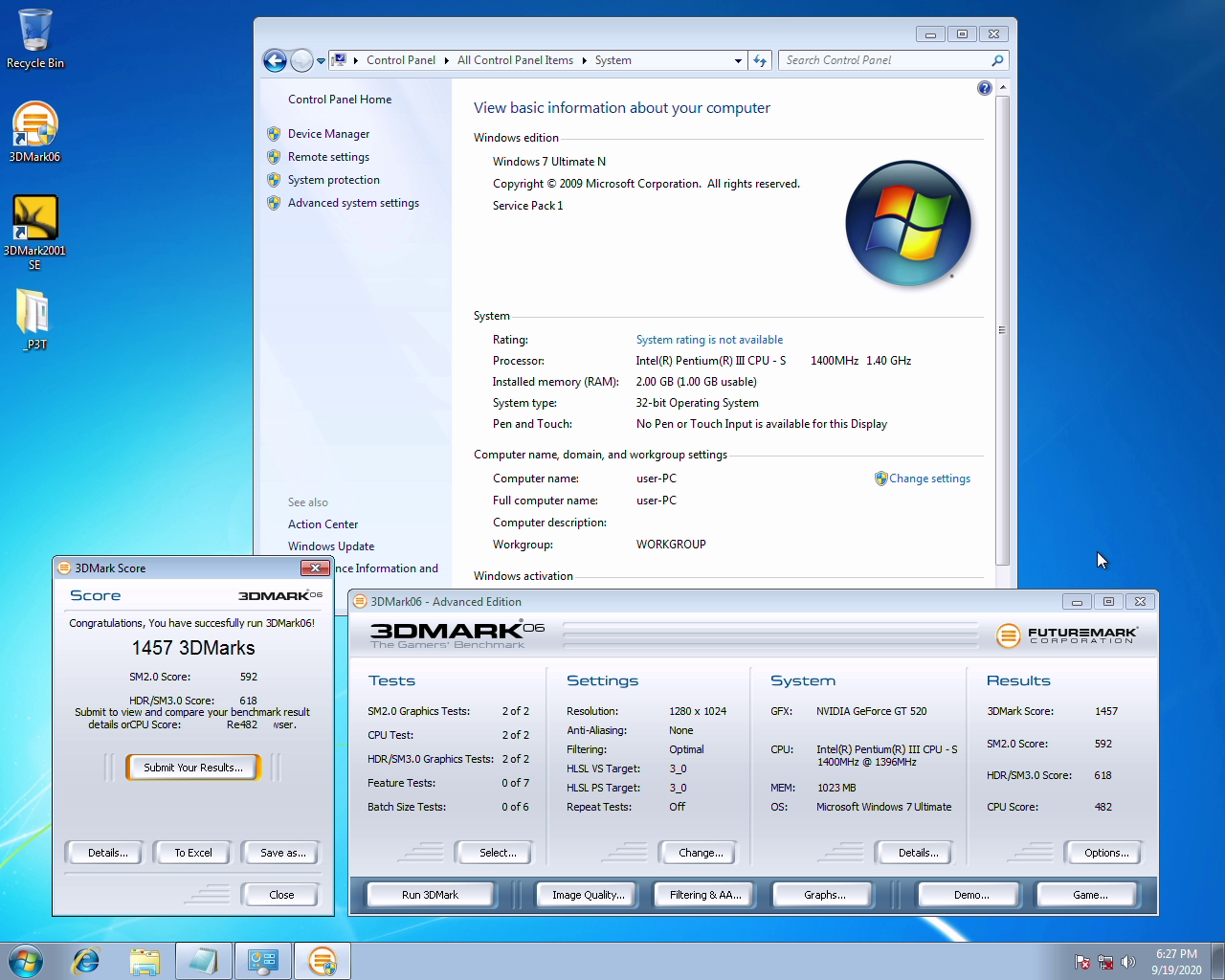Click All Control Panel Items breadcrumb
The height and width of the screenshot is (980, 1225).
tap(515, 60)
